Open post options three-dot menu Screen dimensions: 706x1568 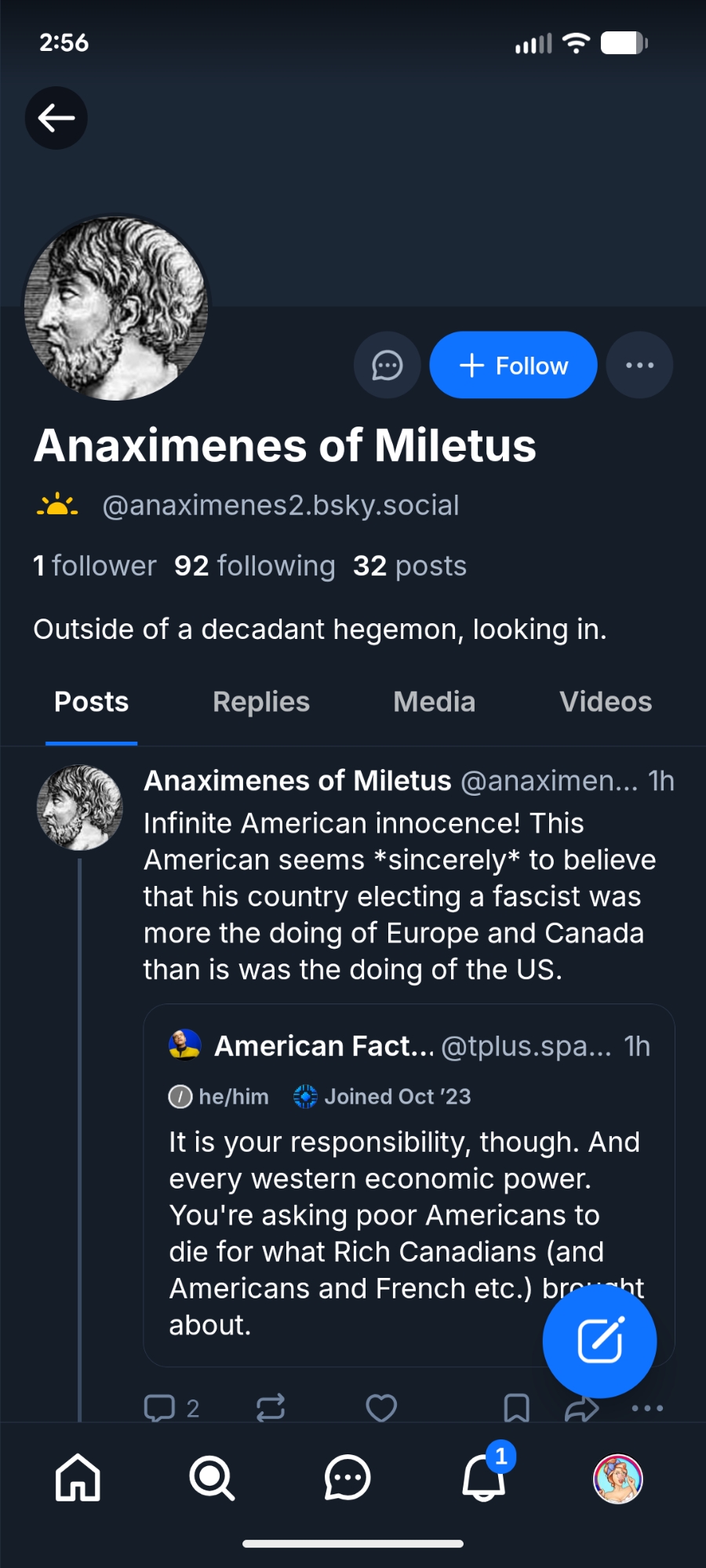tap(647, 1408)
